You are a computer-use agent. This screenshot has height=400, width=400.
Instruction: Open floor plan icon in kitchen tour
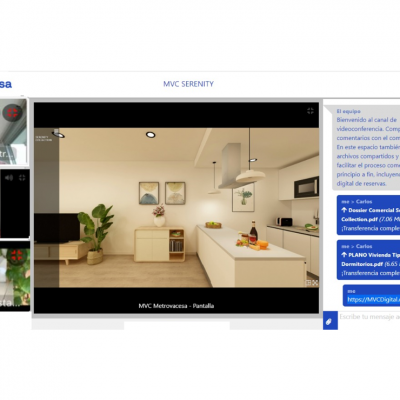(308, 283)
